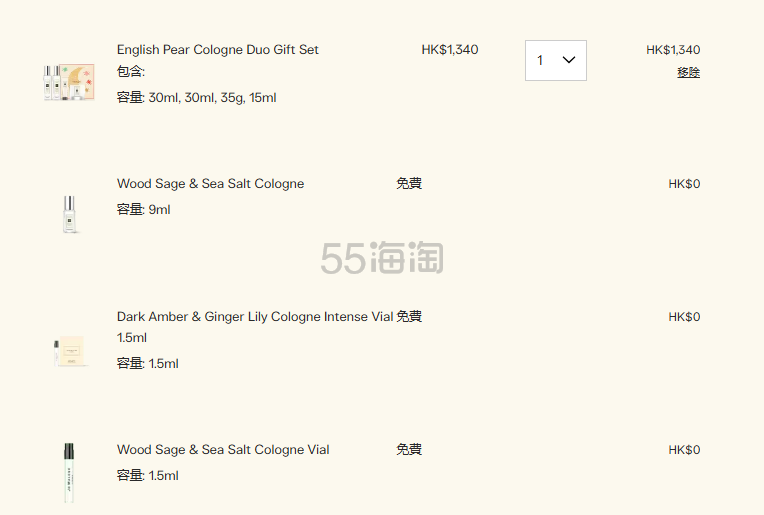Click the HK$1,340 line total above 移除
This screenshot has width=764, height=515.
point(673,50)
